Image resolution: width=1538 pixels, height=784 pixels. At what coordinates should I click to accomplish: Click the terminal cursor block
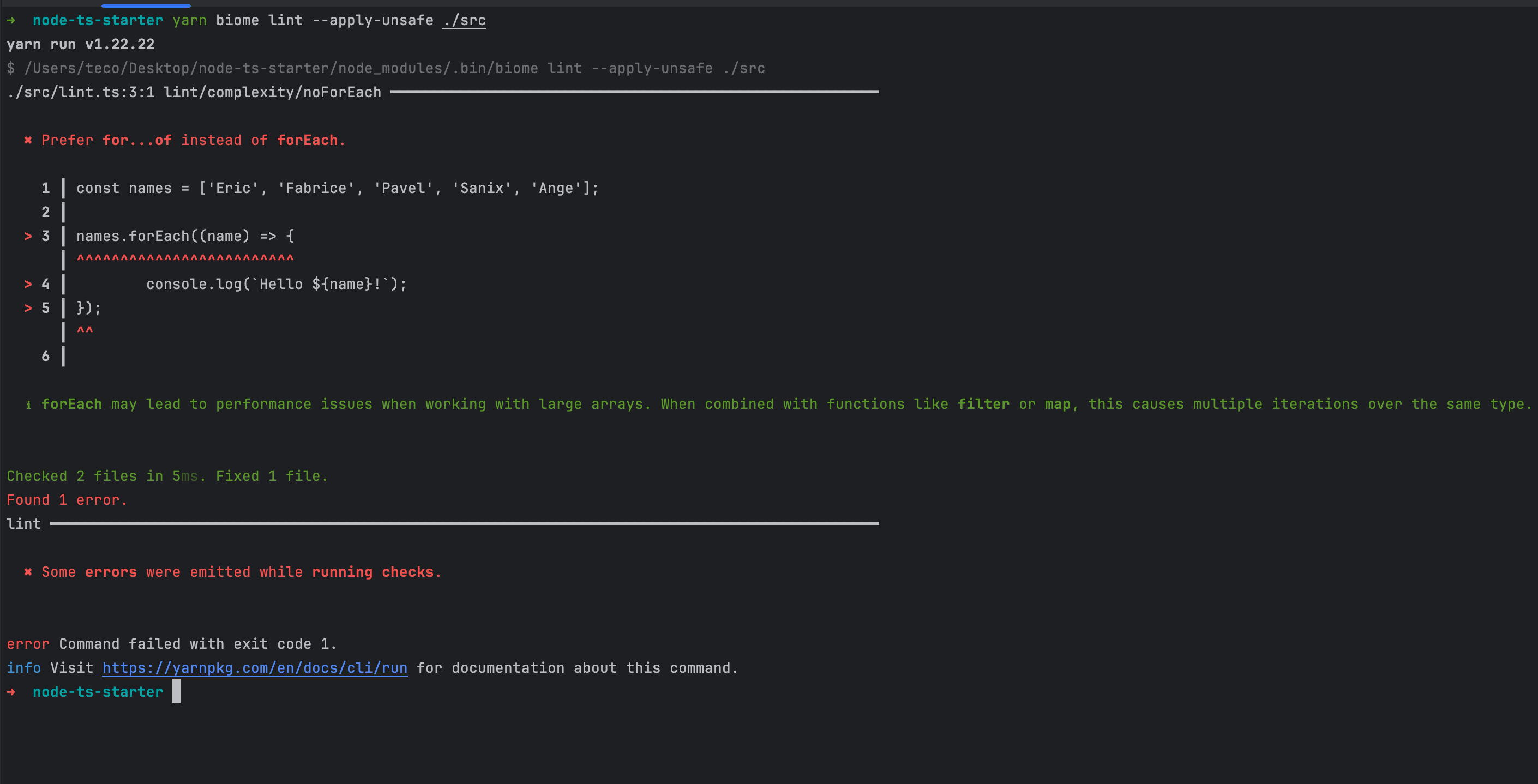click(176, 691)
